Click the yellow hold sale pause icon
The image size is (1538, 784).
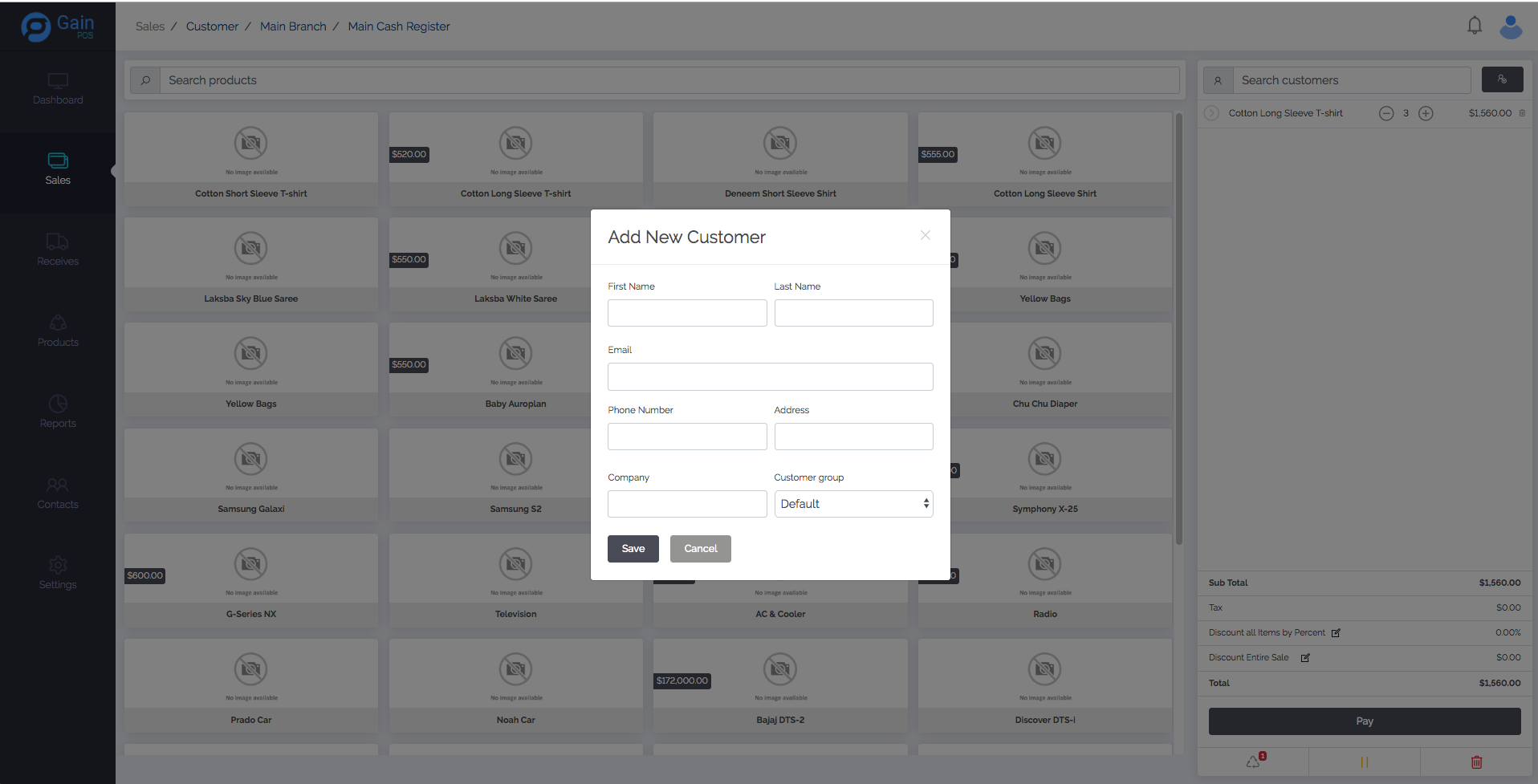(x=1364, y=762)
